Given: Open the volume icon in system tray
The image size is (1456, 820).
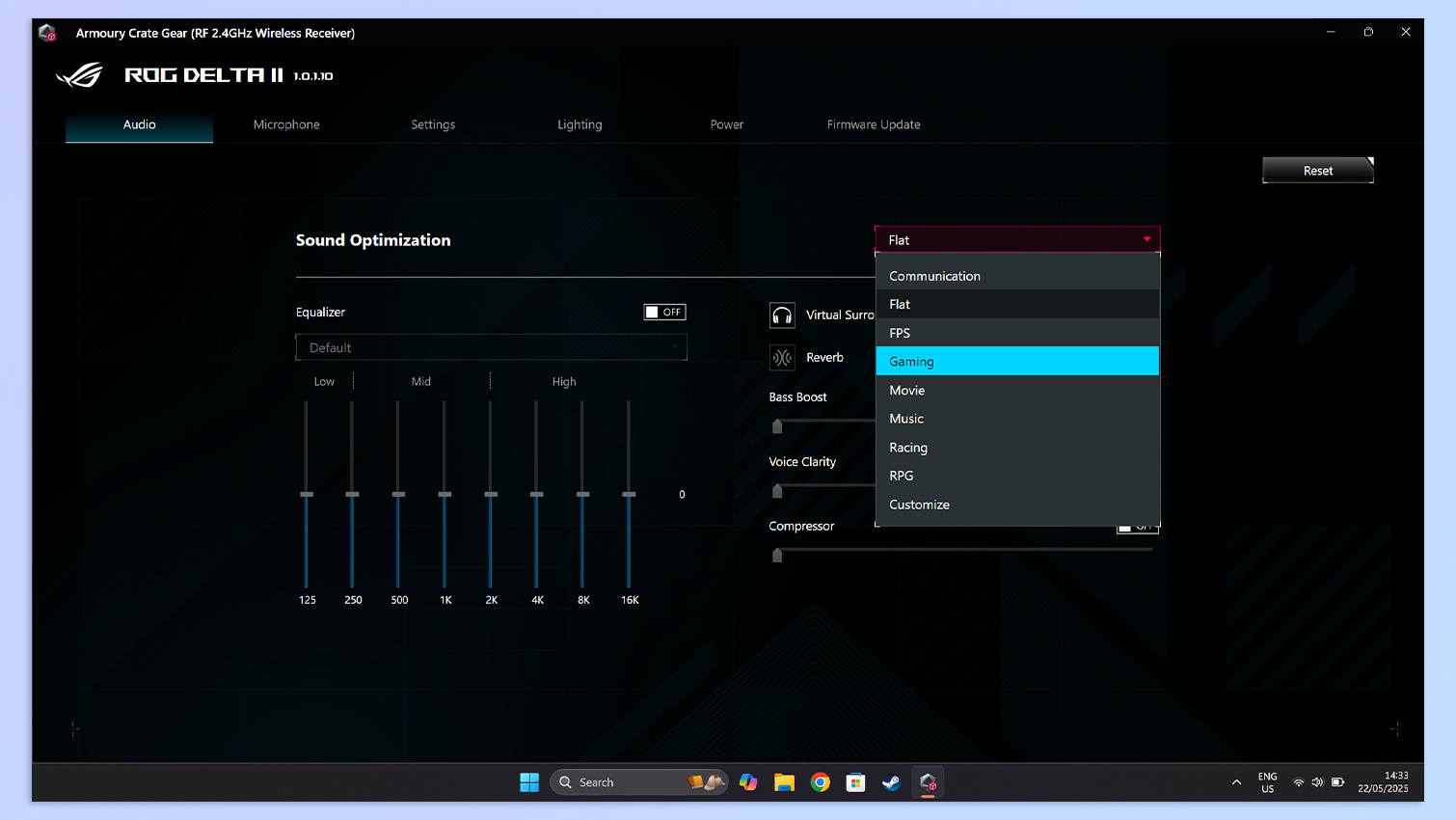Looking at the screenshot, I should (1317, 782).
